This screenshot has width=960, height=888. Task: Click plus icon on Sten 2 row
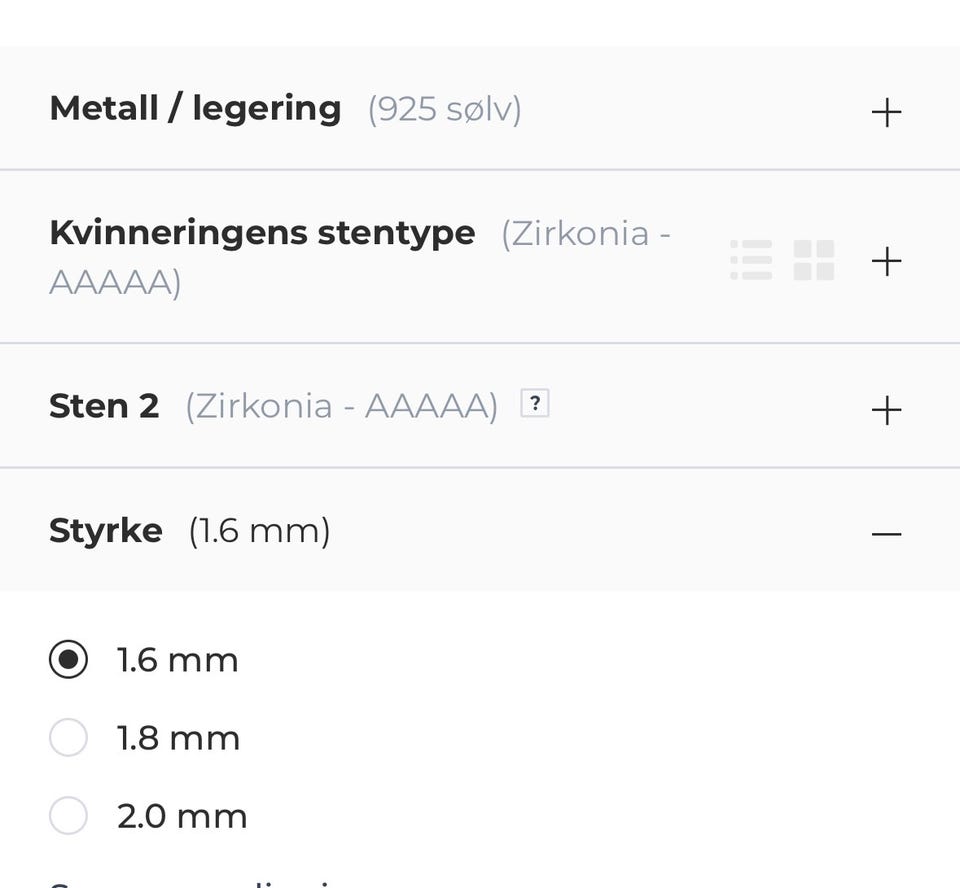tap(886, 410)
